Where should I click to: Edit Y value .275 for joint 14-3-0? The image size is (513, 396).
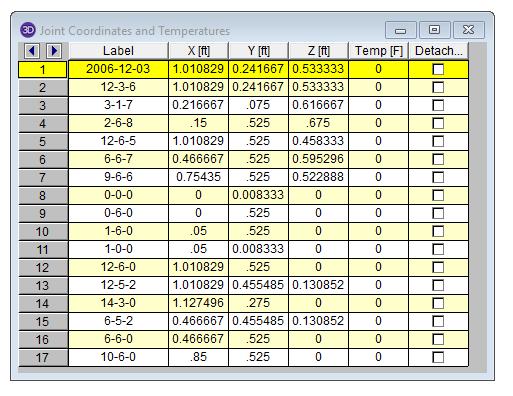coord(258,303)
